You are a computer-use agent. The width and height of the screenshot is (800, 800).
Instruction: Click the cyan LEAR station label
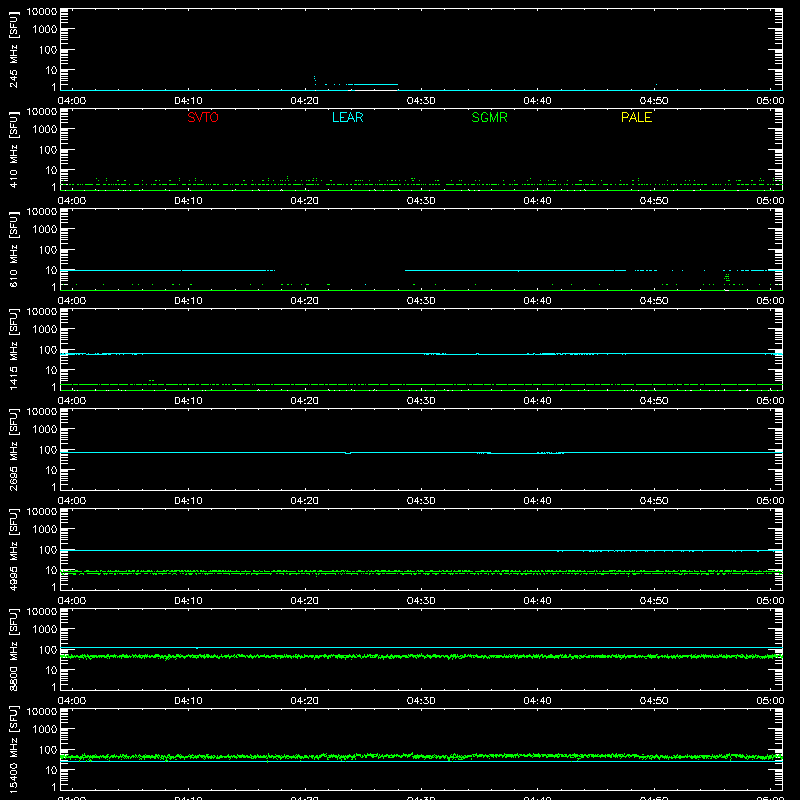[x=347, y=117]
